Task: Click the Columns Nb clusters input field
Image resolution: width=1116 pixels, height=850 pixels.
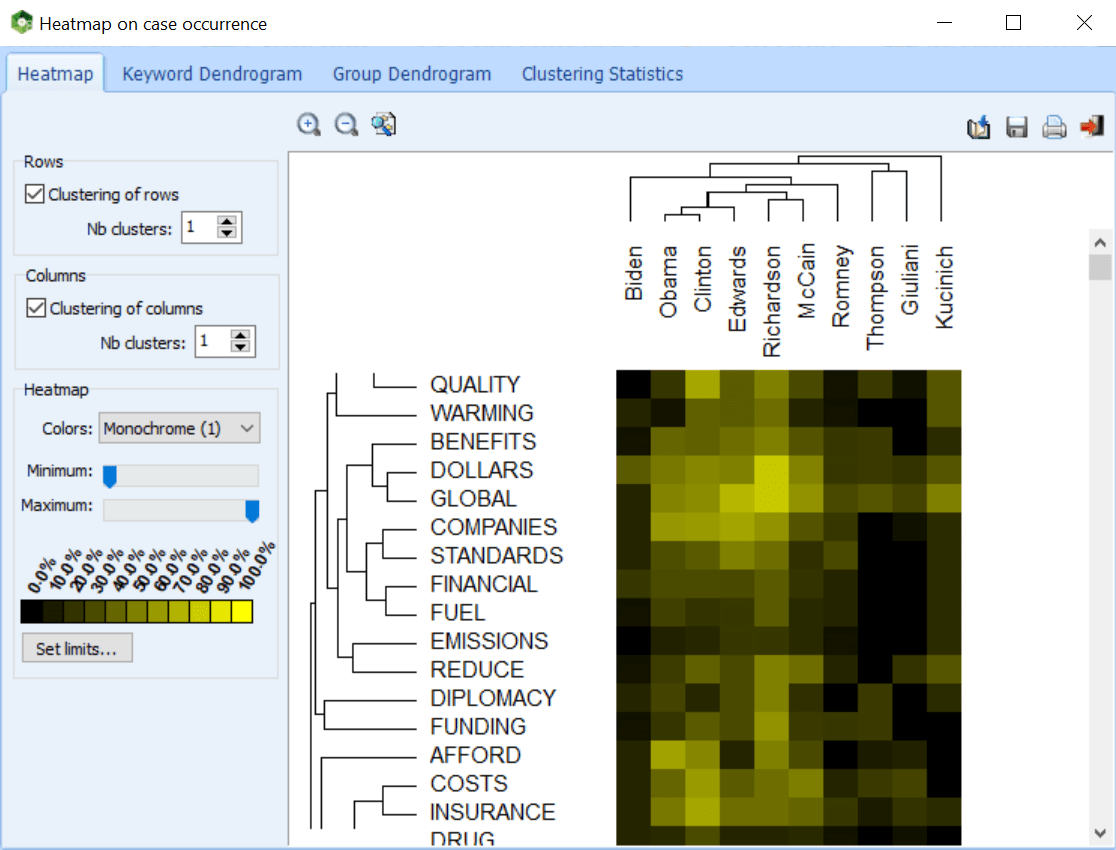Action: click(x=213, y=342)
